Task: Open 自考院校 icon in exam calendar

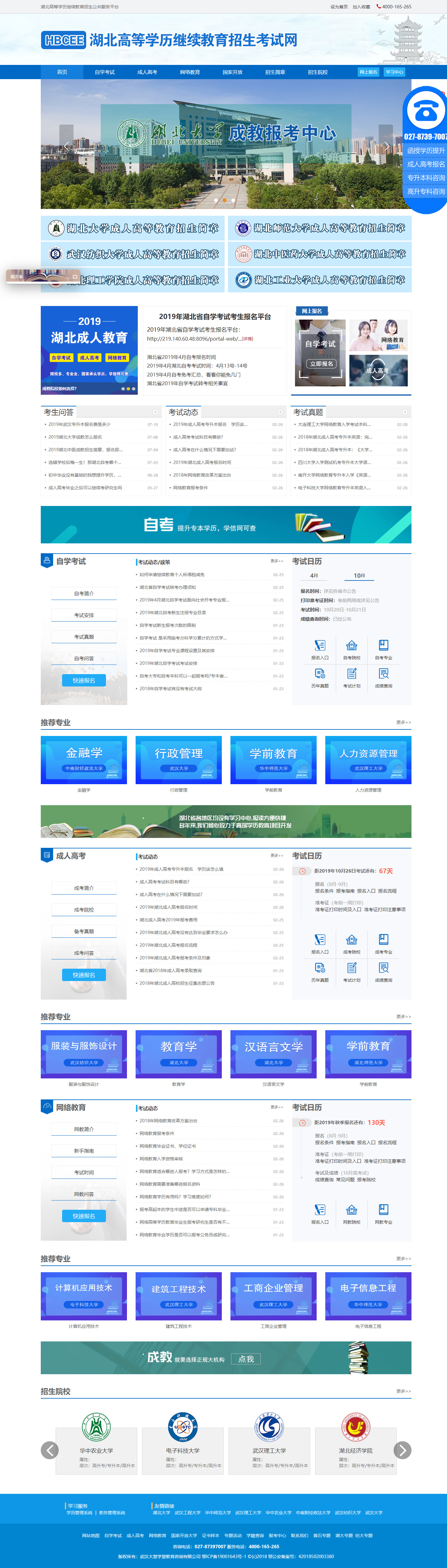Action: click(x=352, y=646)
